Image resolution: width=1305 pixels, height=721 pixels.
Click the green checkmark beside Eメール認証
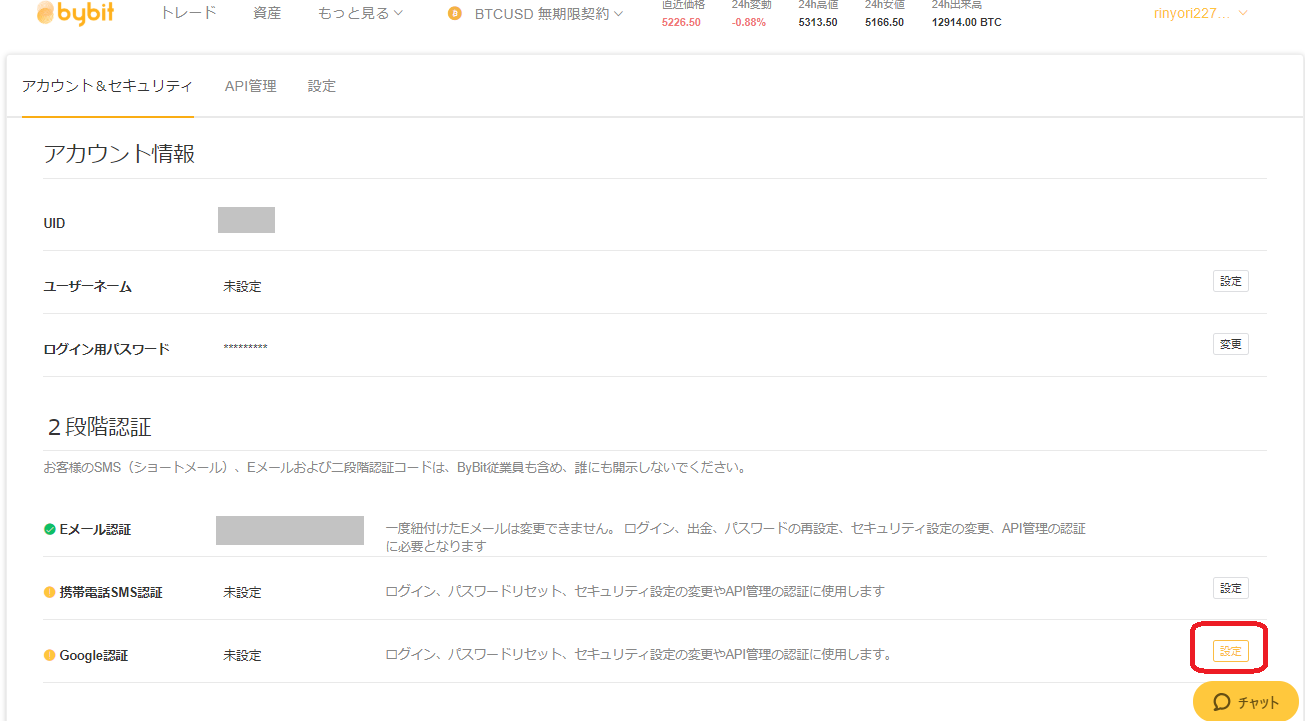coord(50,529)
